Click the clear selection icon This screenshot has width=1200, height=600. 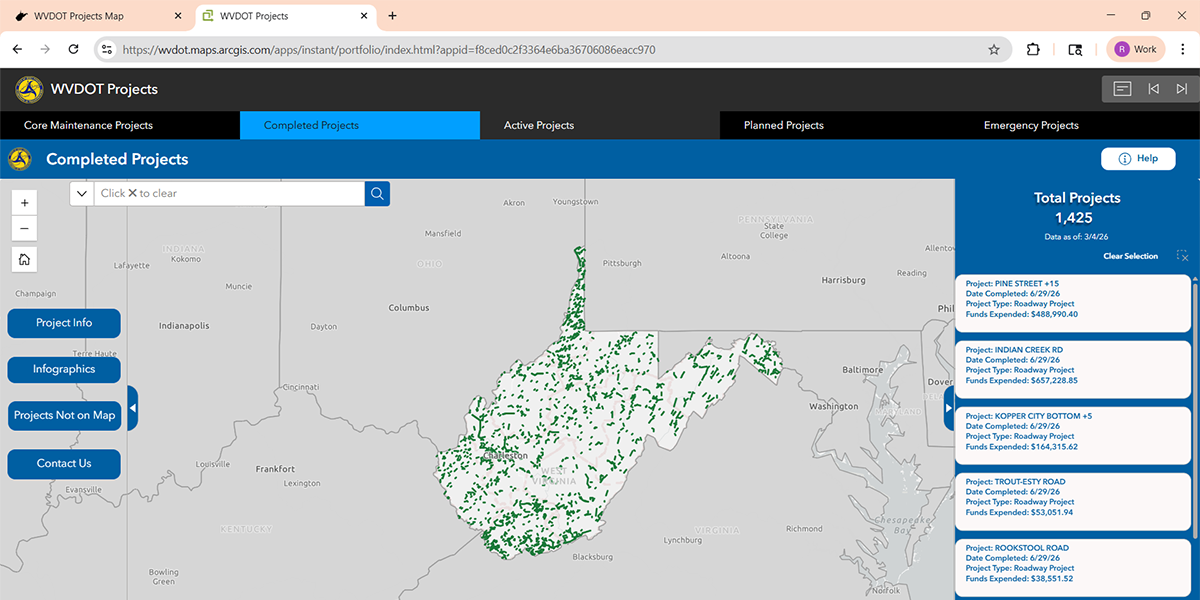tap(1183, 256)
